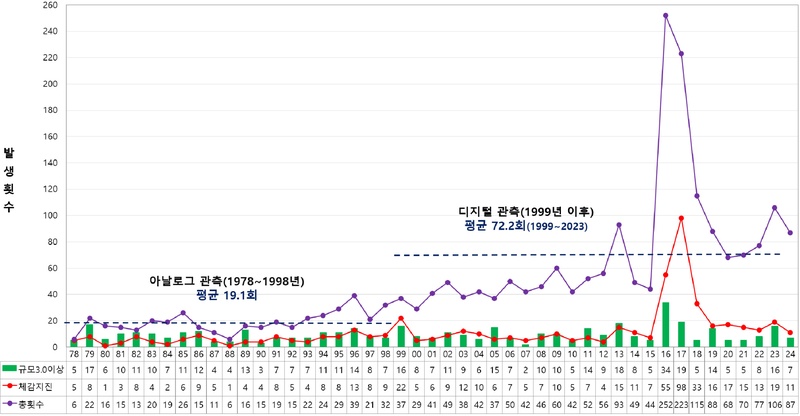
Task: Click the red 체감지진 legend marker
Action: 10,387
